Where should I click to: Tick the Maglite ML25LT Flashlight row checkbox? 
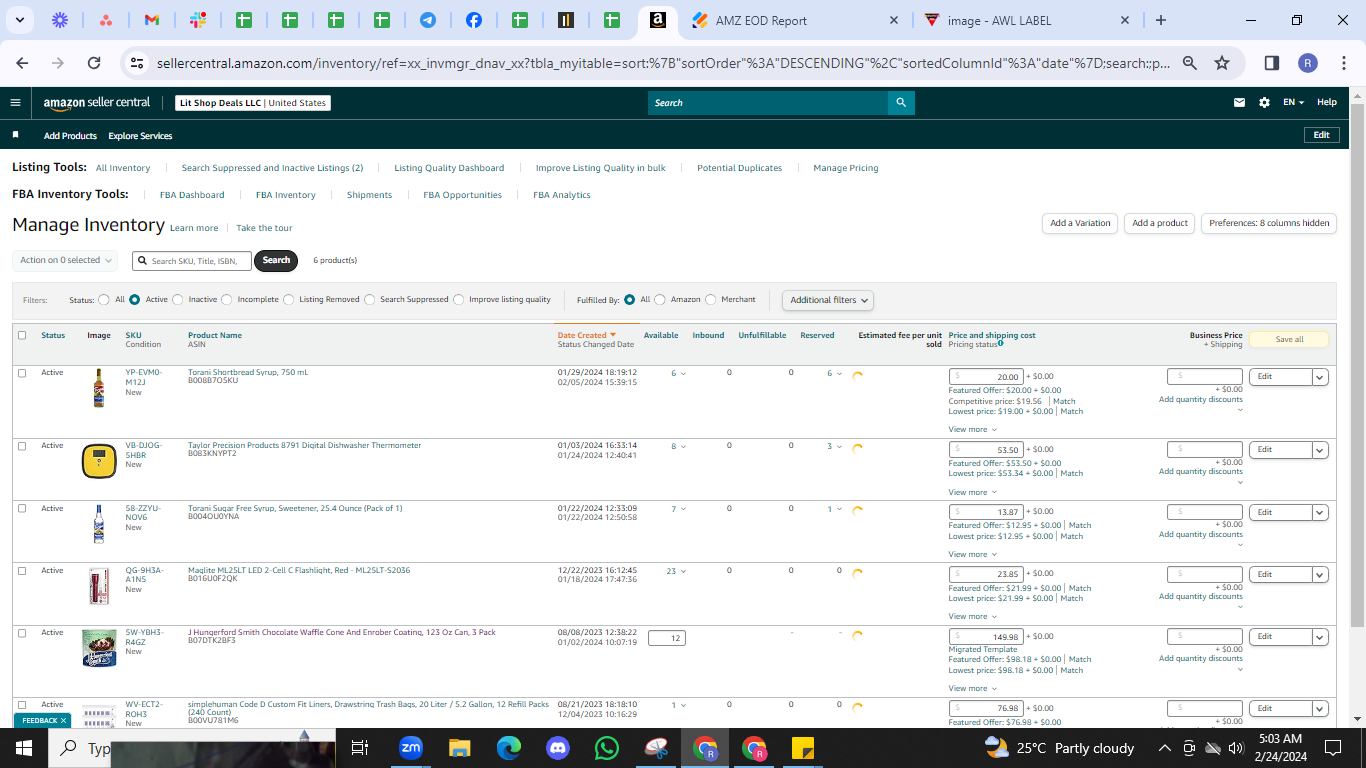(x=22, y=571)
